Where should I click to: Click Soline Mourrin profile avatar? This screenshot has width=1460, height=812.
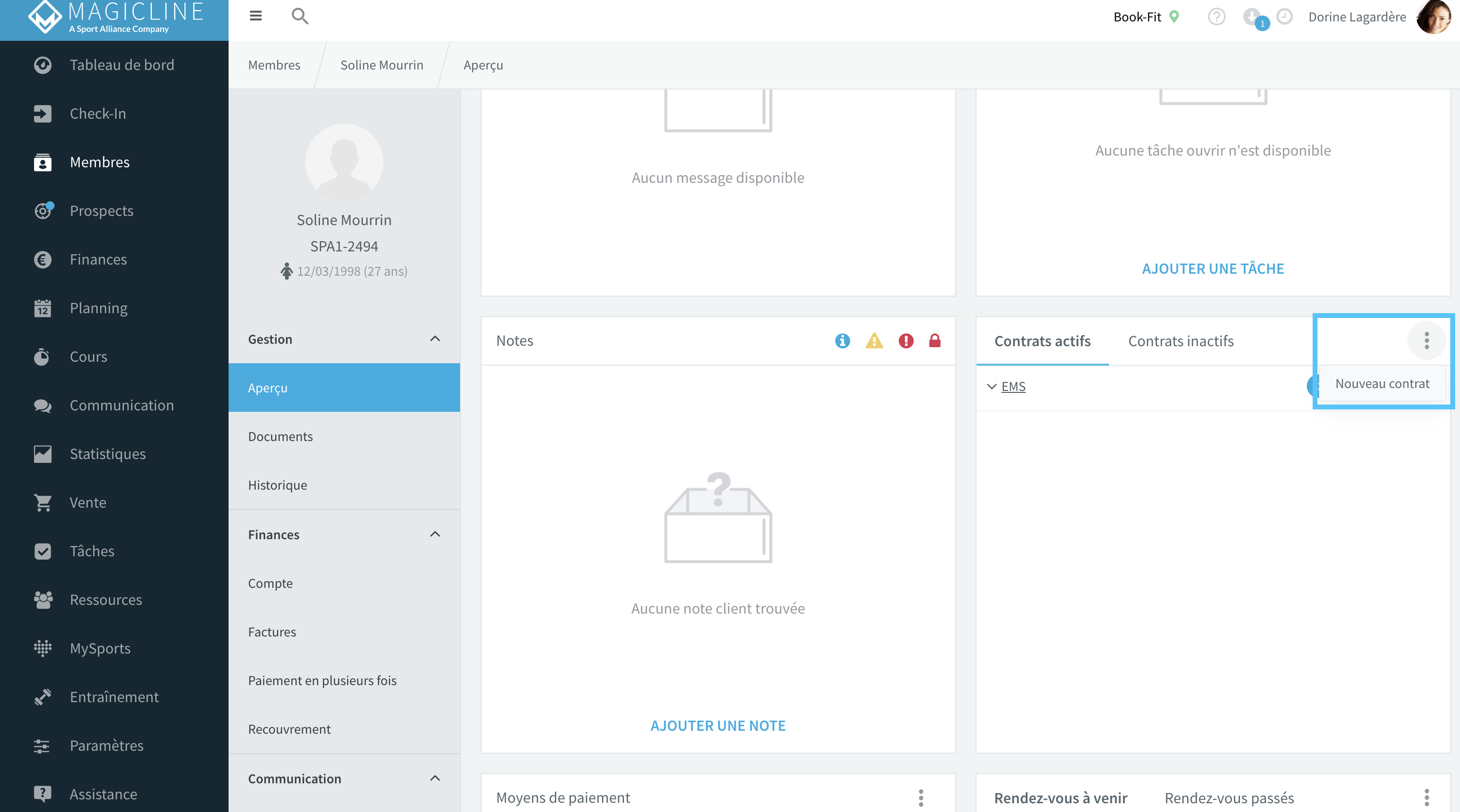(344, 162)
